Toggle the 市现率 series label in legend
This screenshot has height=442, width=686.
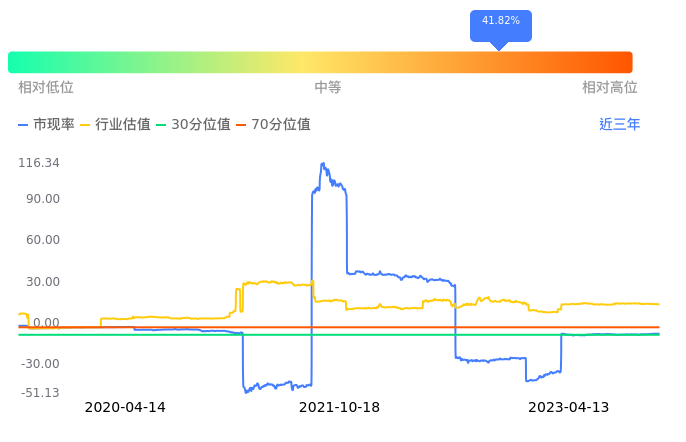tap(54, 125)
